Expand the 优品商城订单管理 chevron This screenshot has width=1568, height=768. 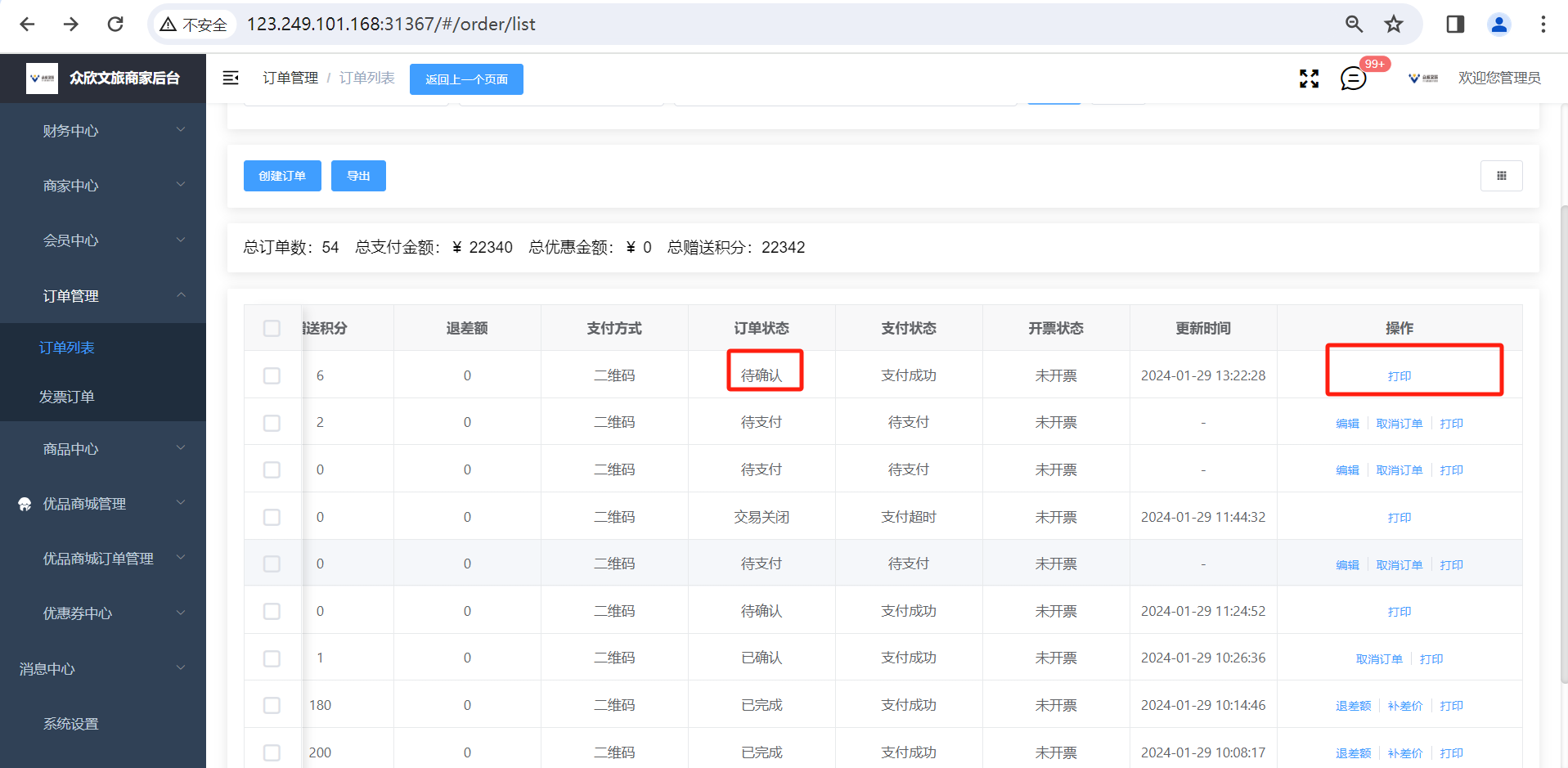(181, 557)
